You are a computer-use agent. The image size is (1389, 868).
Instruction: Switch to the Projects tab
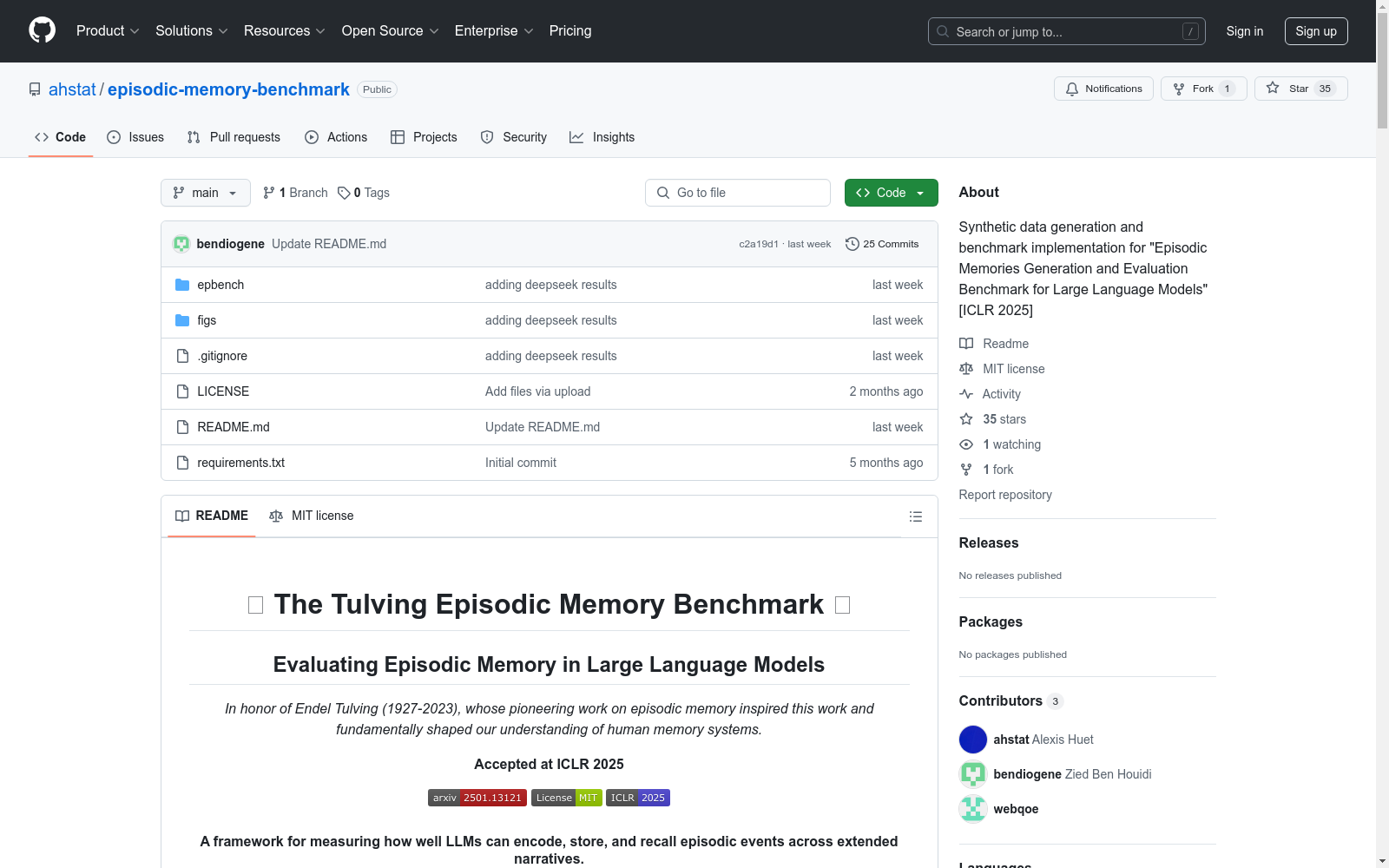coord(424,137)
